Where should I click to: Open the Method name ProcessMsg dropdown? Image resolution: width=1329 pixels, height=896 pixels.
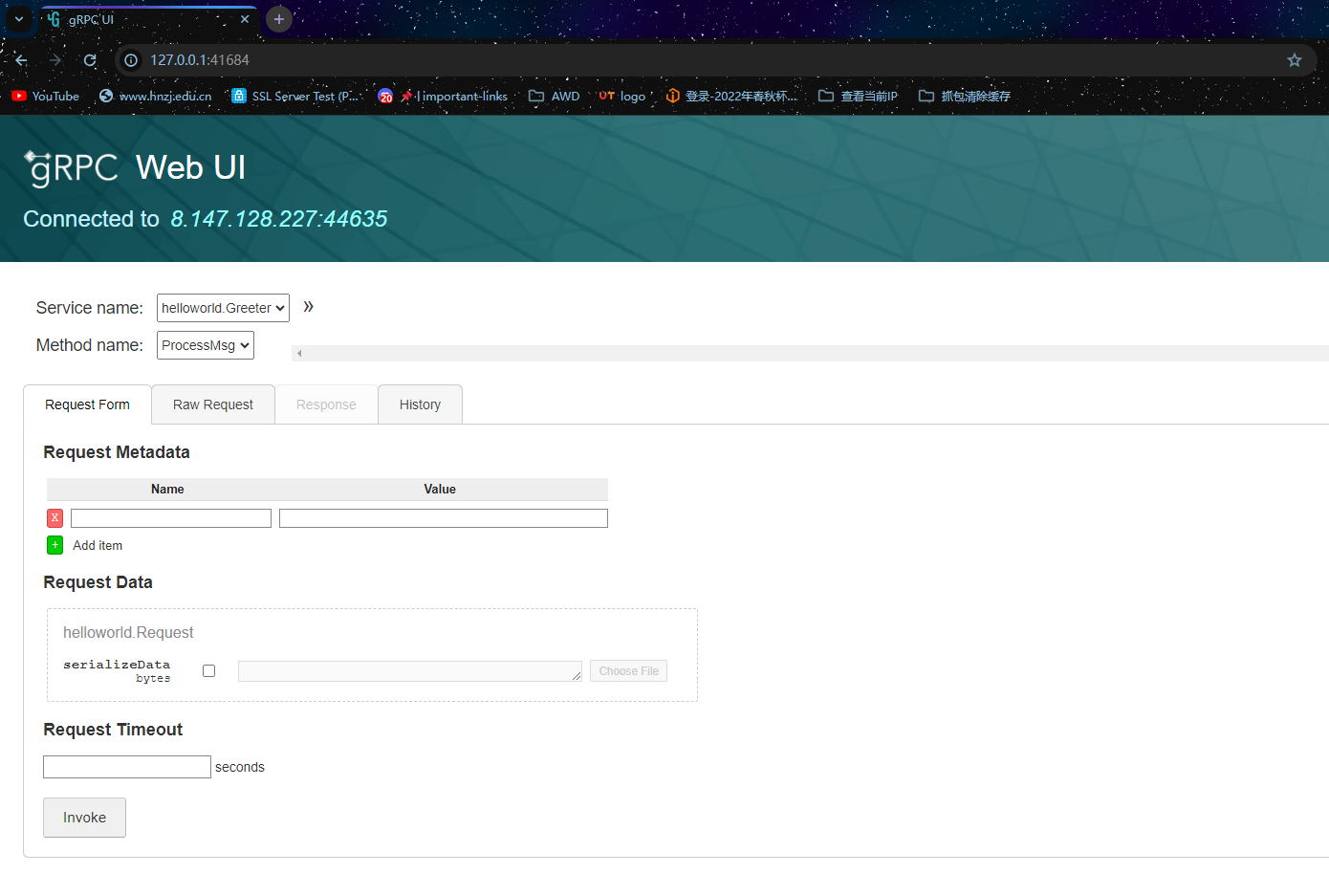[x=206, y=345]
